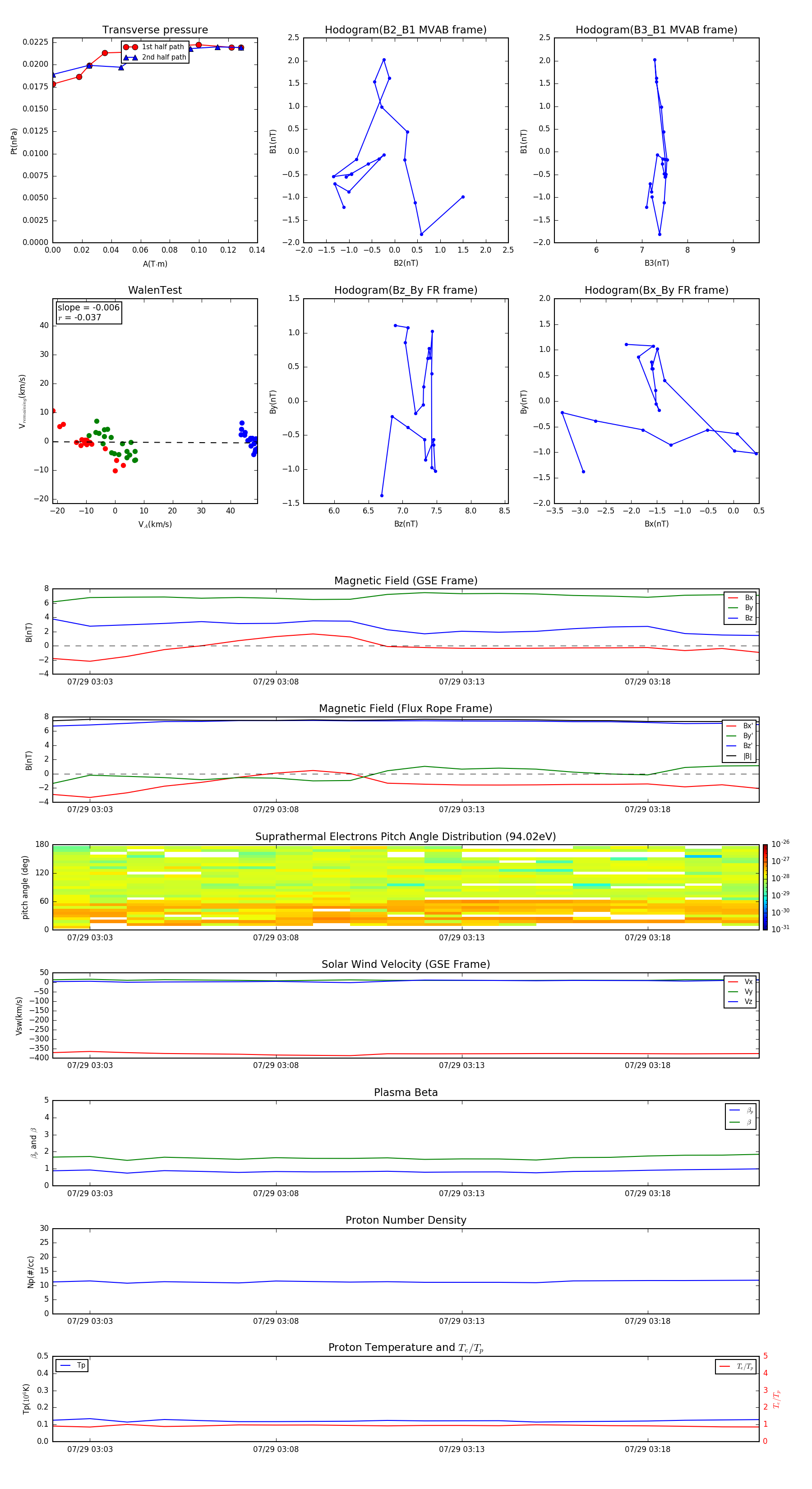The width and height of the screenshot is (812, 1489).
Task: Click the 'Plasma Beta' plot title
Action: point(406,1092)
